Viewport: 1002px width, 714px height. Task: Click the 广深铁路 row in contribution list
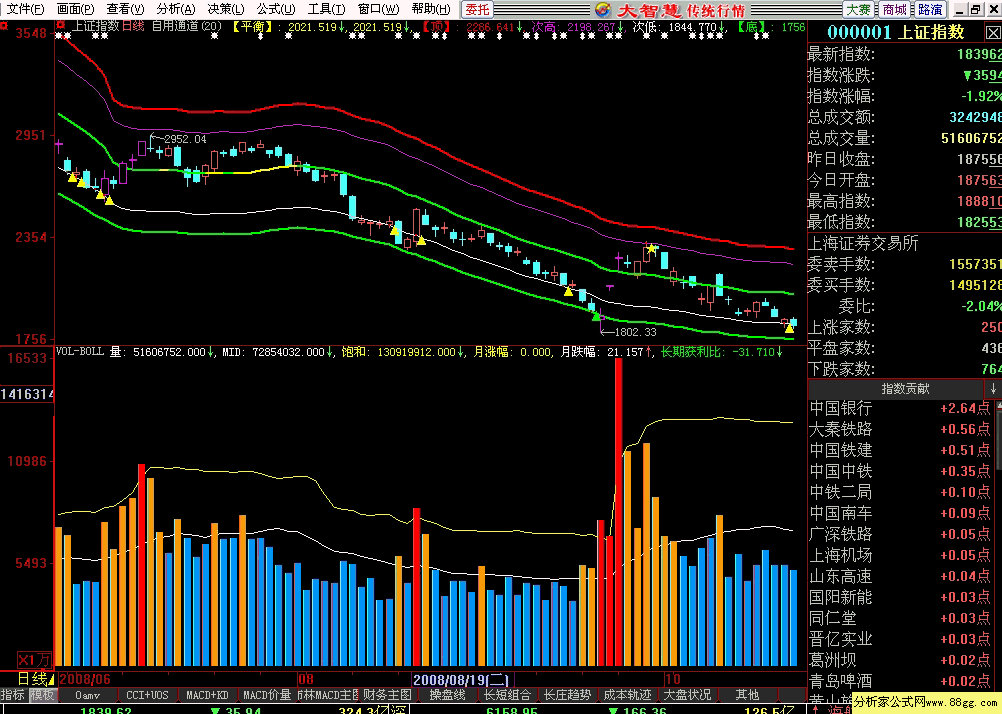click(x=900, y=534)
